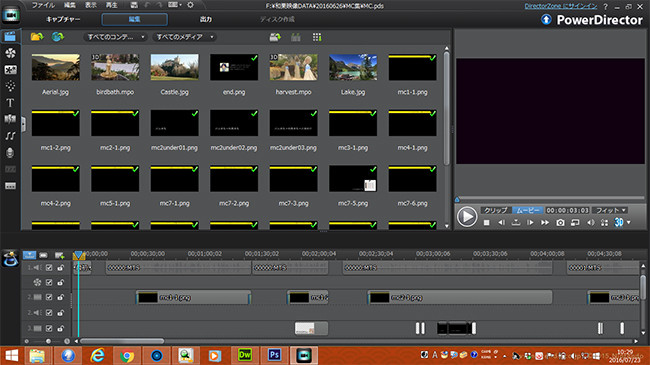Viewport: 650px width, 365px height.
Task: Toggle enable checkbox for audio track 1
Action: coord(49,268)
